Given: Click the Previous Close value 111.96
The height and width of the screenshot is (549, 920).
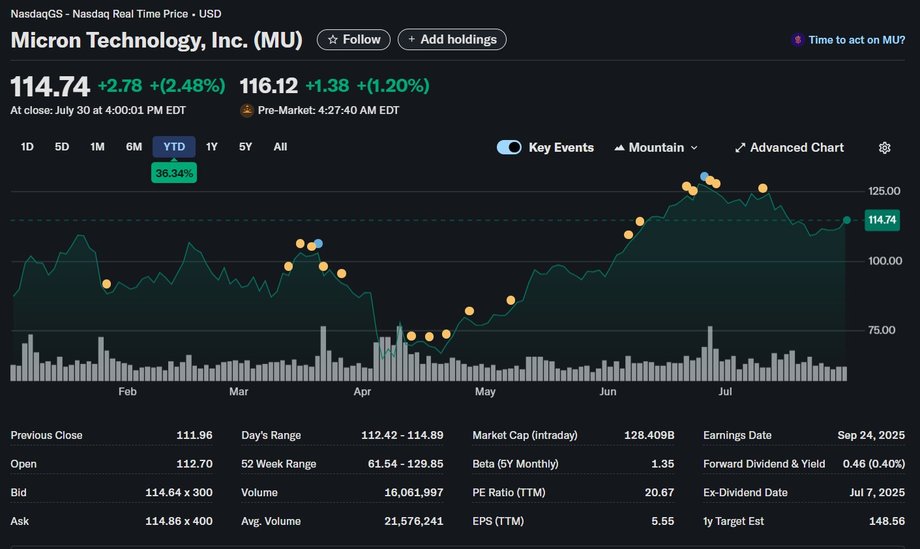Looking at the screenshot, I should [194, 435].
